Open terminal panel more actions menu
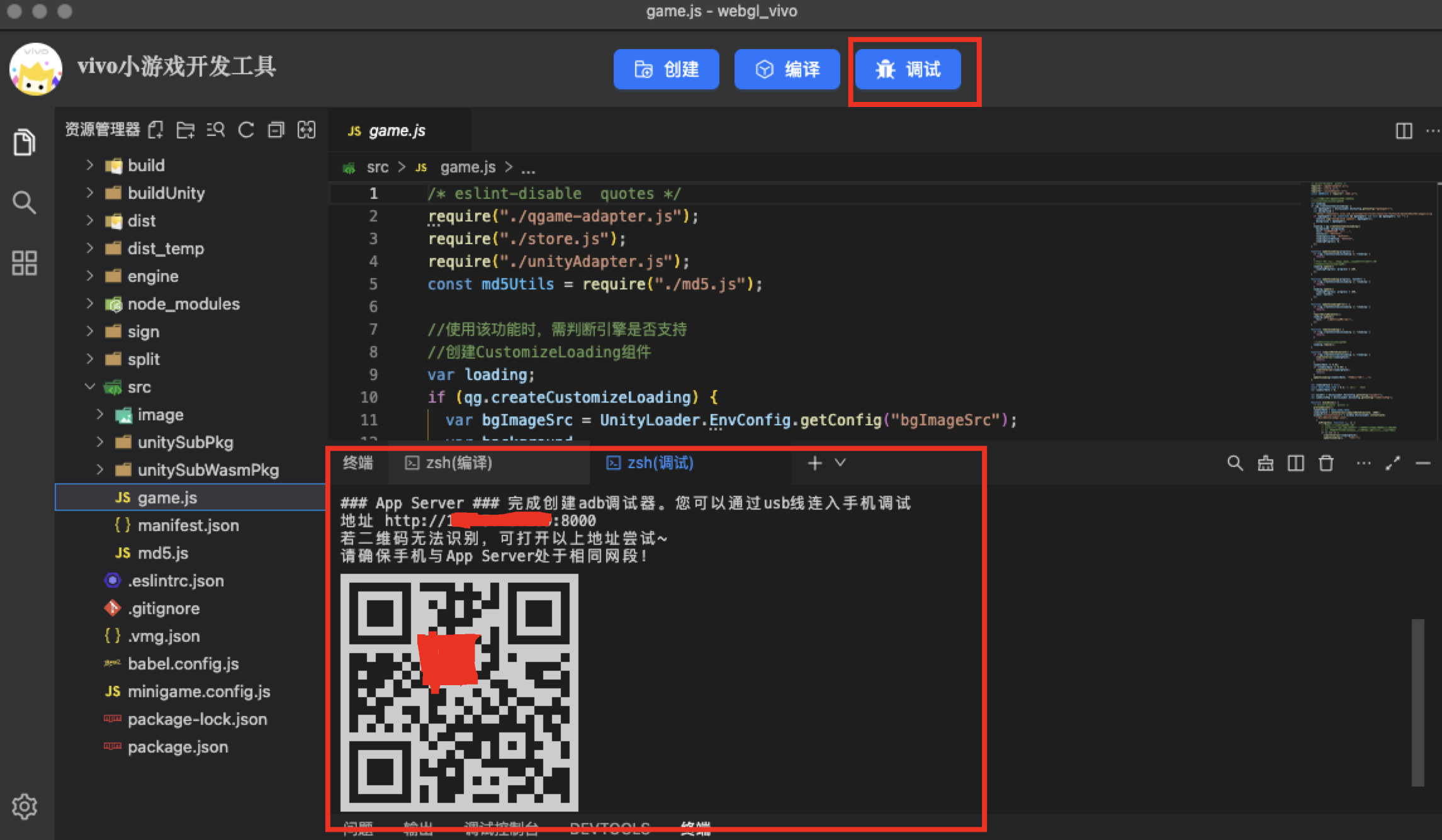Viewport: 1442px width, 840px height. point(1363,463)
